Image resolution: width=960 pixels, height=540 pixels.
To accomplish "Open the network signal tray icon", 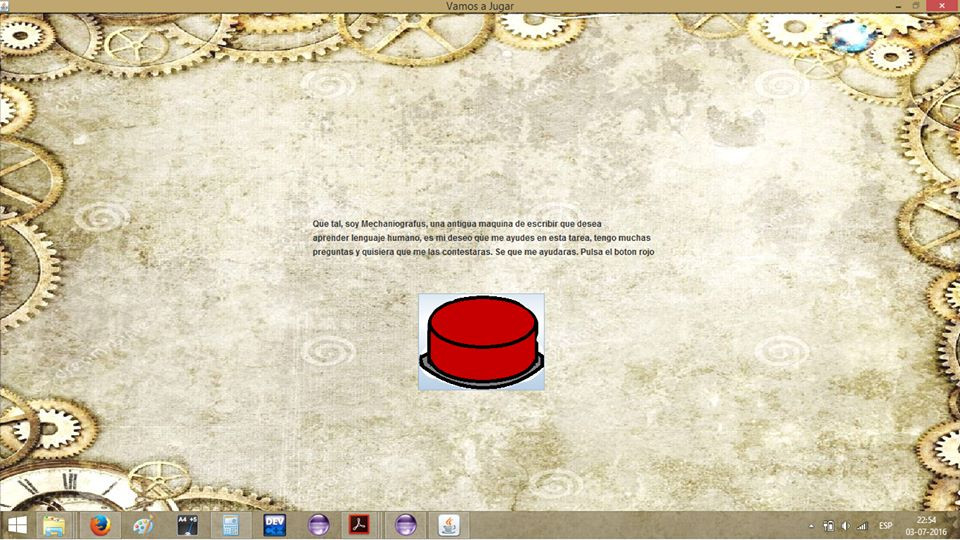I will (862, 526).
